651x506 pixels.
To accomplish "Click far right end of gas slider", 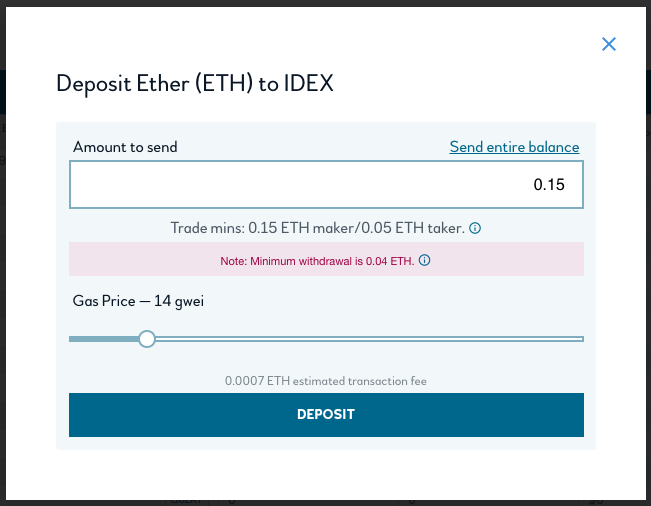I will point(581,339).
